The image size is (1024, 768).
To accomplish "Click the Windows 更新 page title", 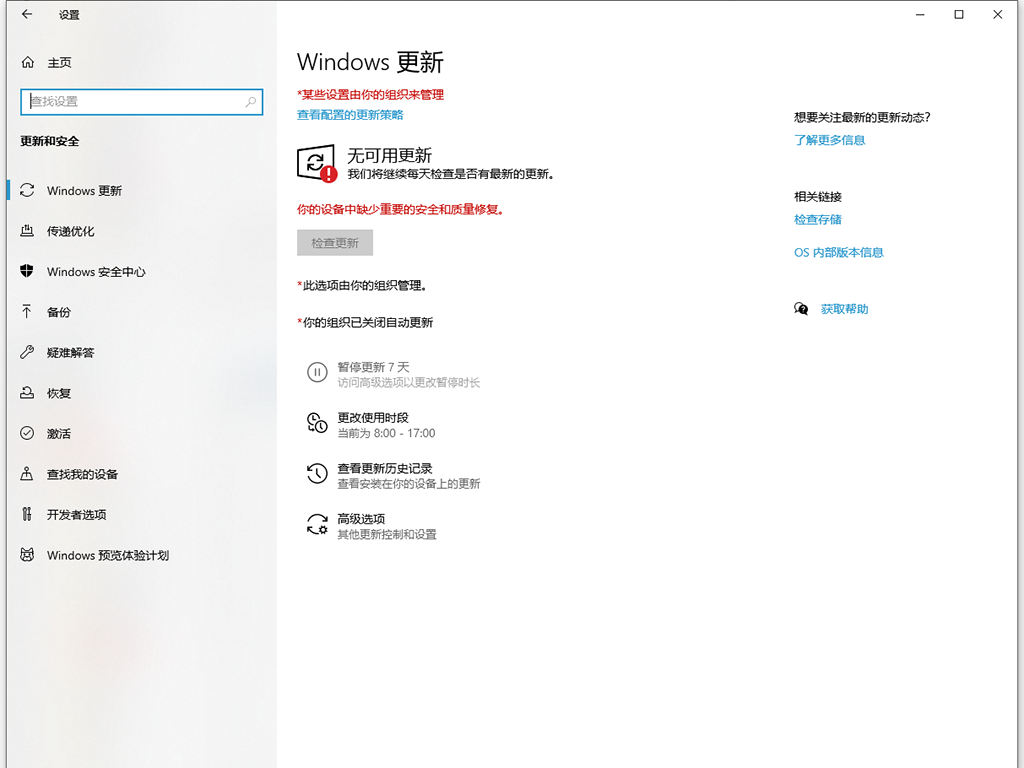I will click(370, 62).
